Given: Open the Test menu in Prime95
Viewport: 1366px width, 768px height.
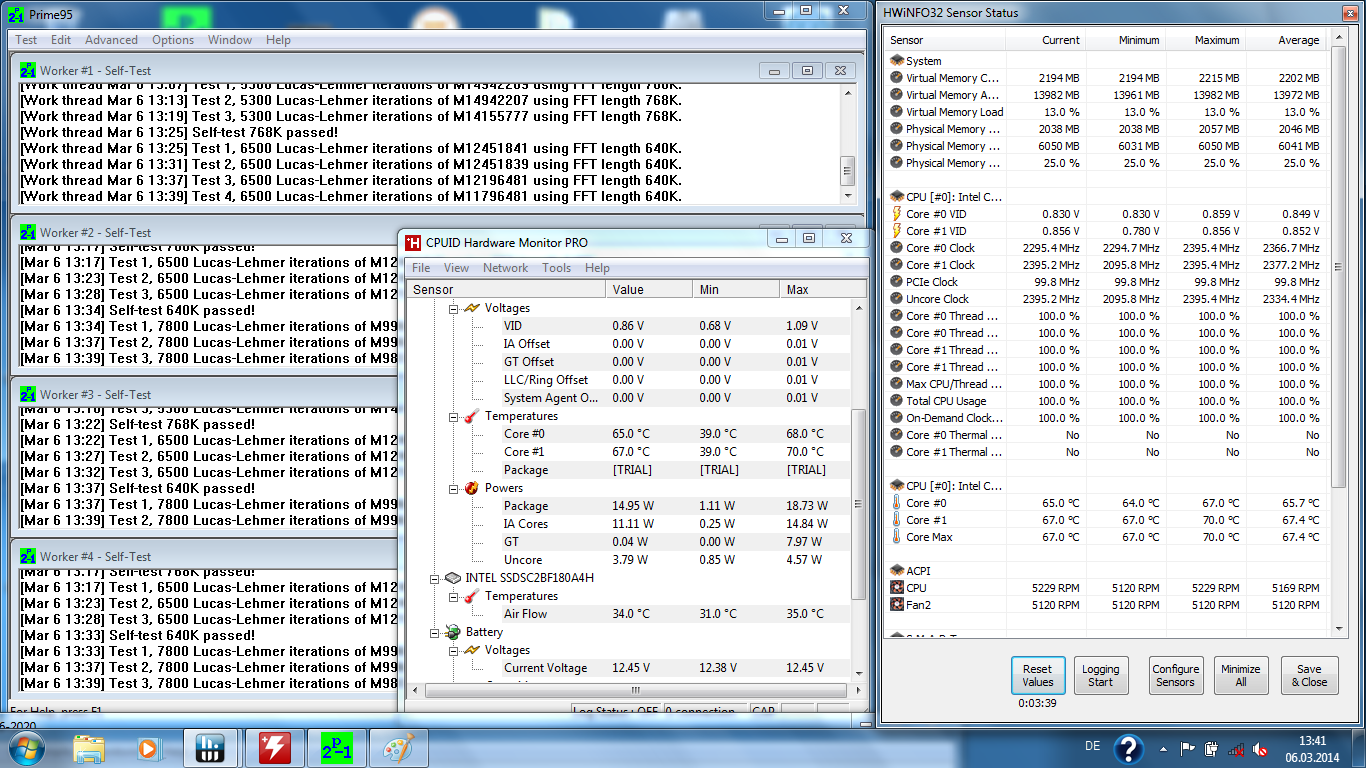Looking at the screenshot, I should [x=26, y=40].
